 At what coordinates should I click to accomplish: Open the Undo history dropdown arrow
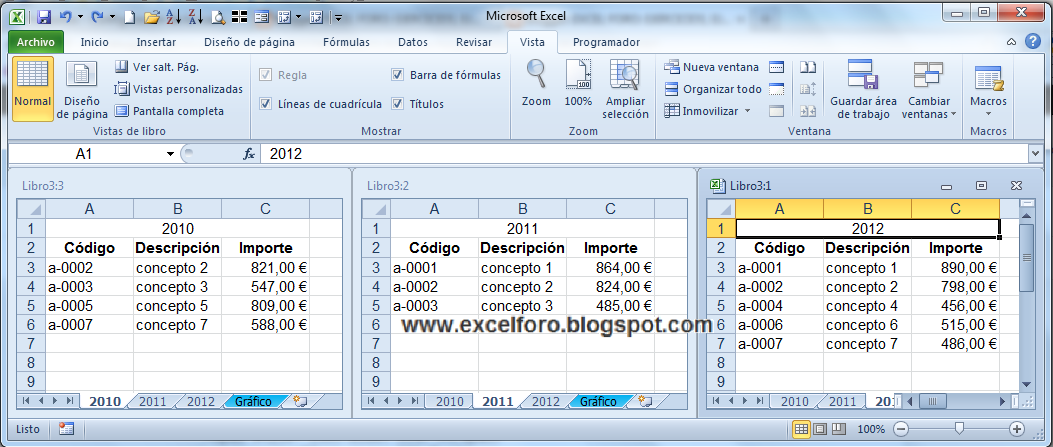80,16
